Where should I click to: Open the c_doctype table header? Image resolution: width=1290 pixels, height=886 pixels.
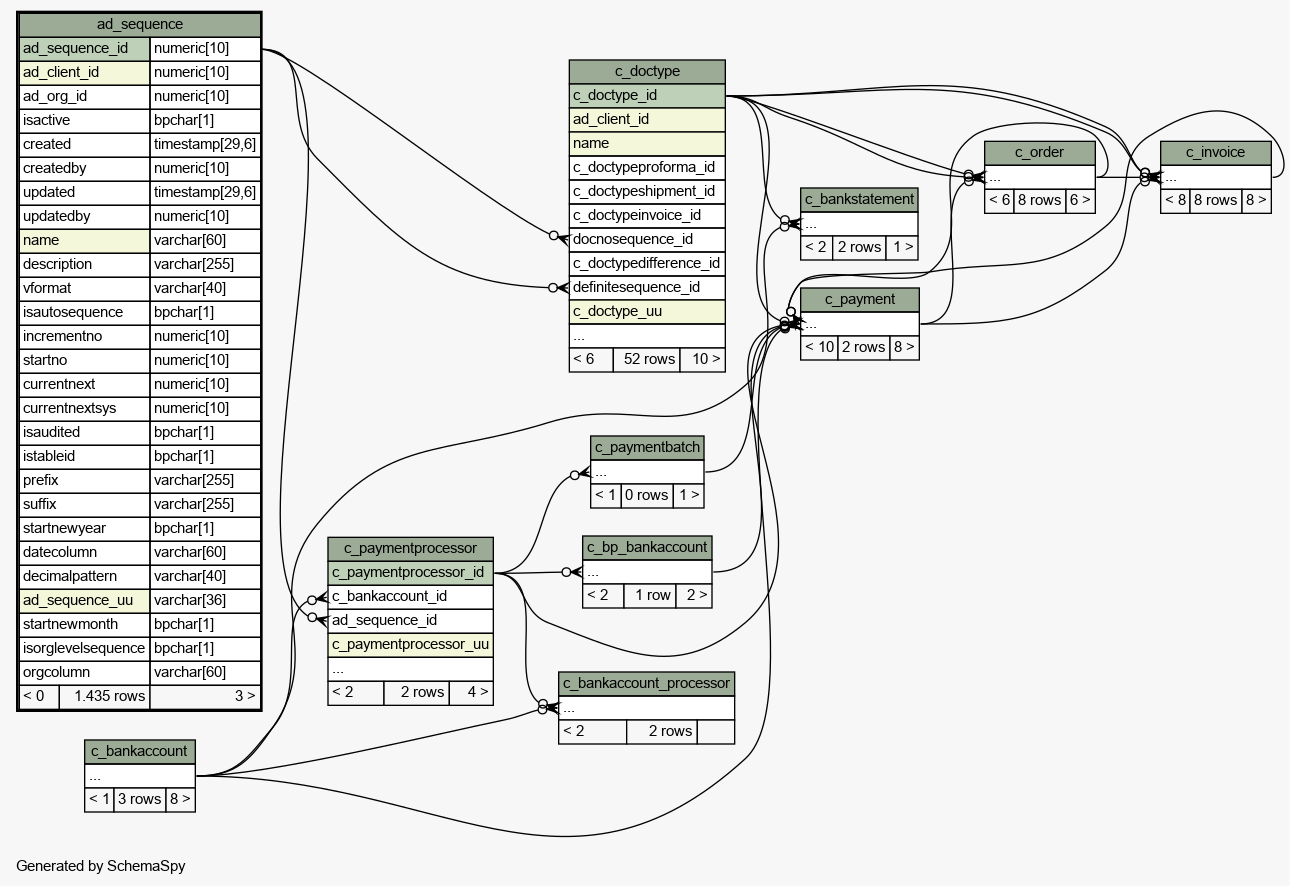tap(646, 71)
